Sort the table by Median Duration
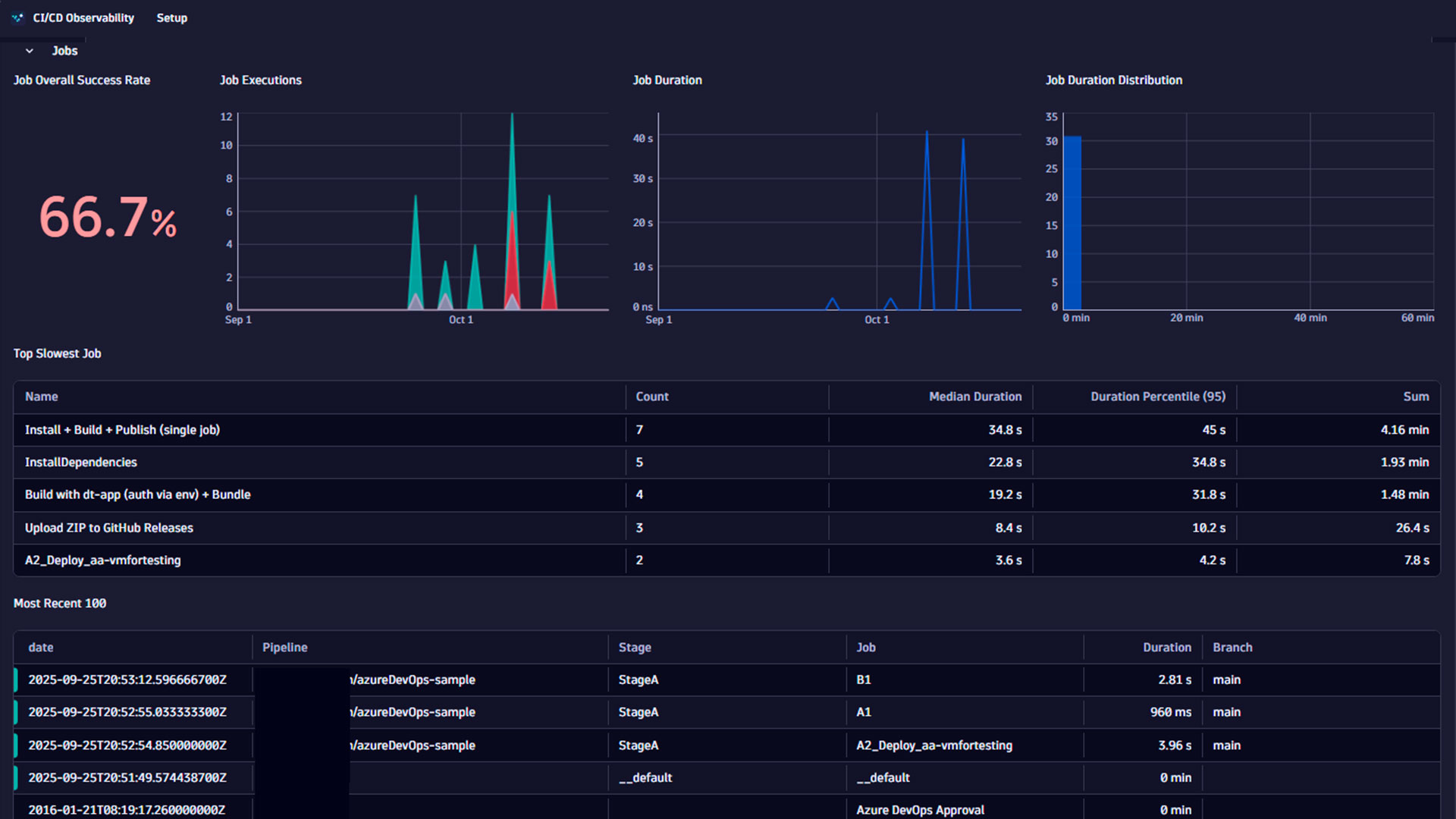Image resolution: width=1456 pixels, height=819 pixels. click(974, 397)
